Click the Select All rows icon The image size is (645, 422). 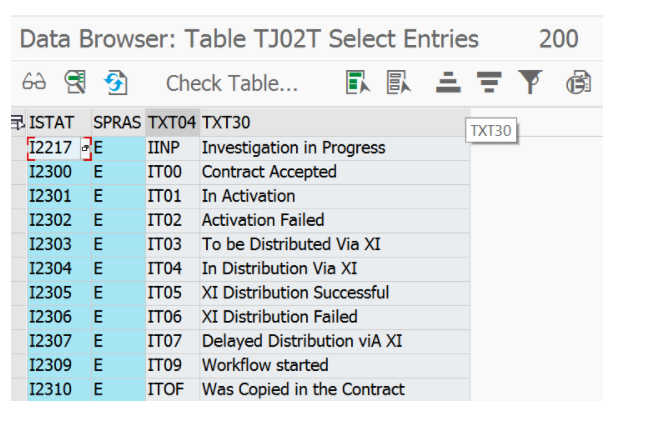tap(357, 82)
